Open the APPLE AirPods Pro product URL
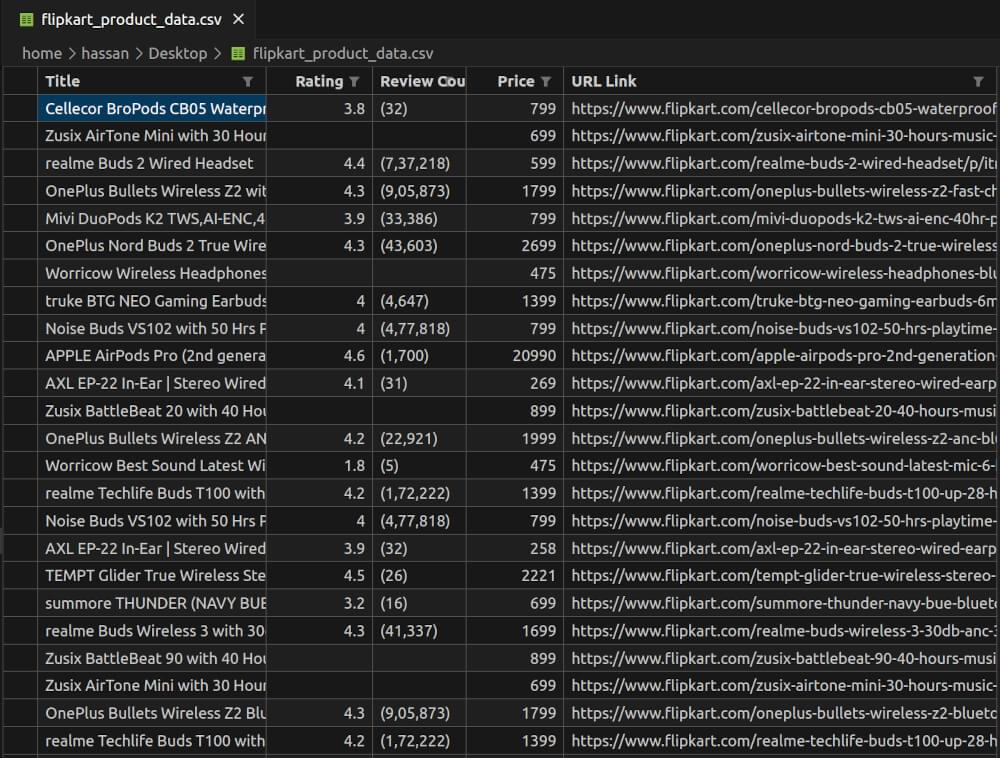1000x758 pixels. pyautogui.click(x=780, y=355)
